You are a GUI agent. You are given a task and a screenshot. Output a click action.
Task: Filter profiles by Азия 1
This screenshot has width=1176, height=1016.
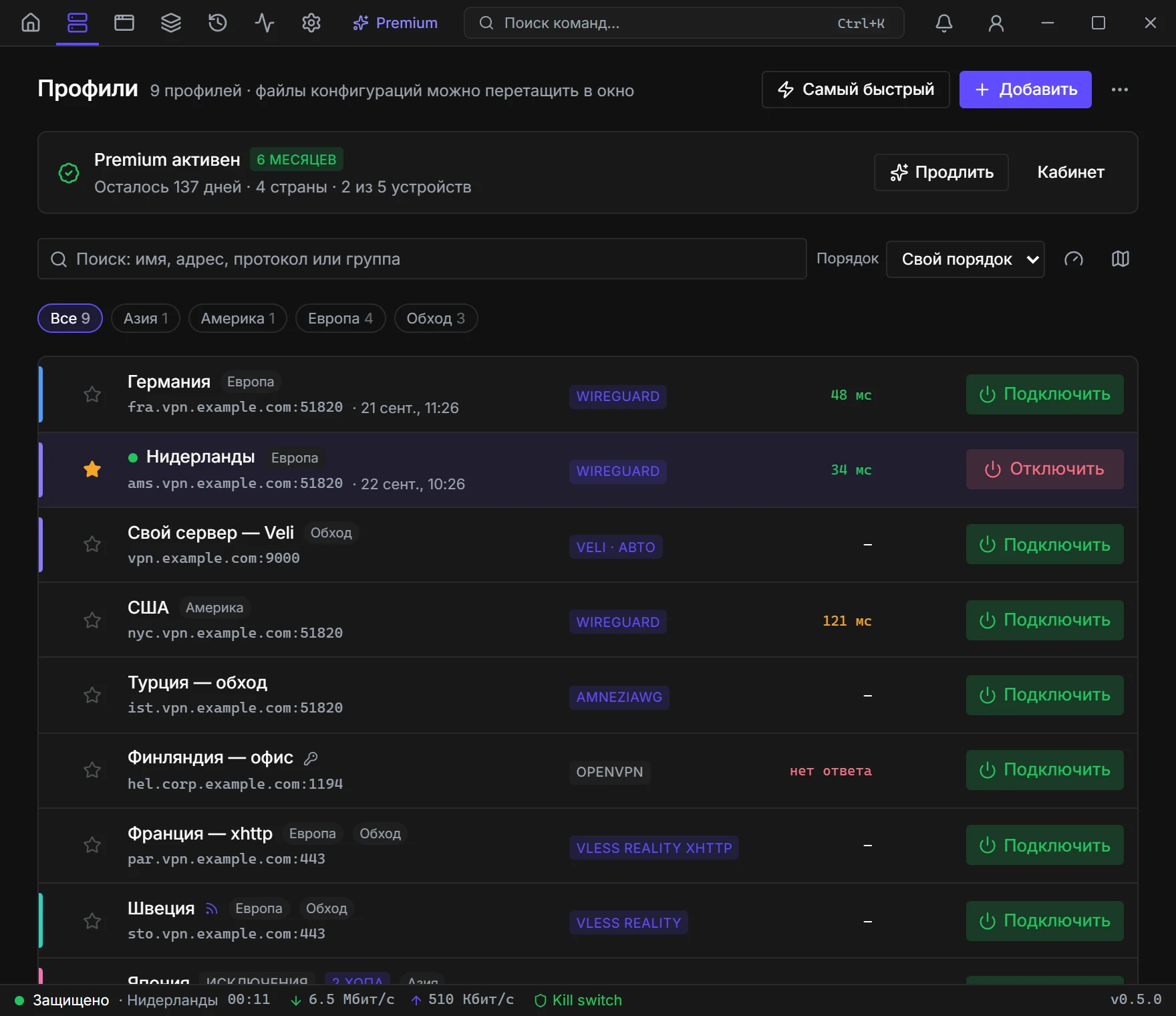[146, 318]
